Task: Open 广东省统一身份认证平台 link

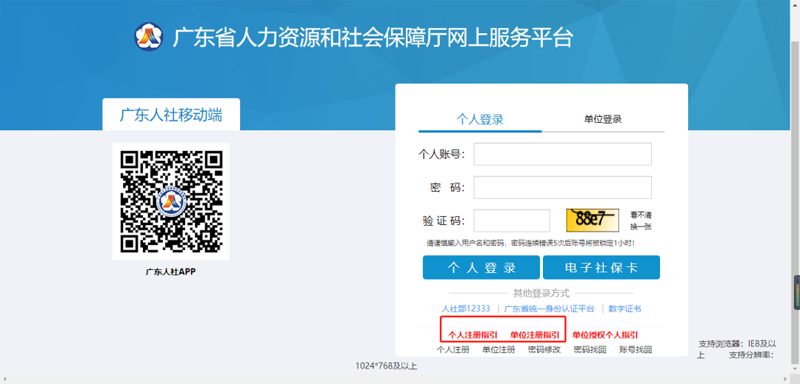Action: (x=549, y=309)
